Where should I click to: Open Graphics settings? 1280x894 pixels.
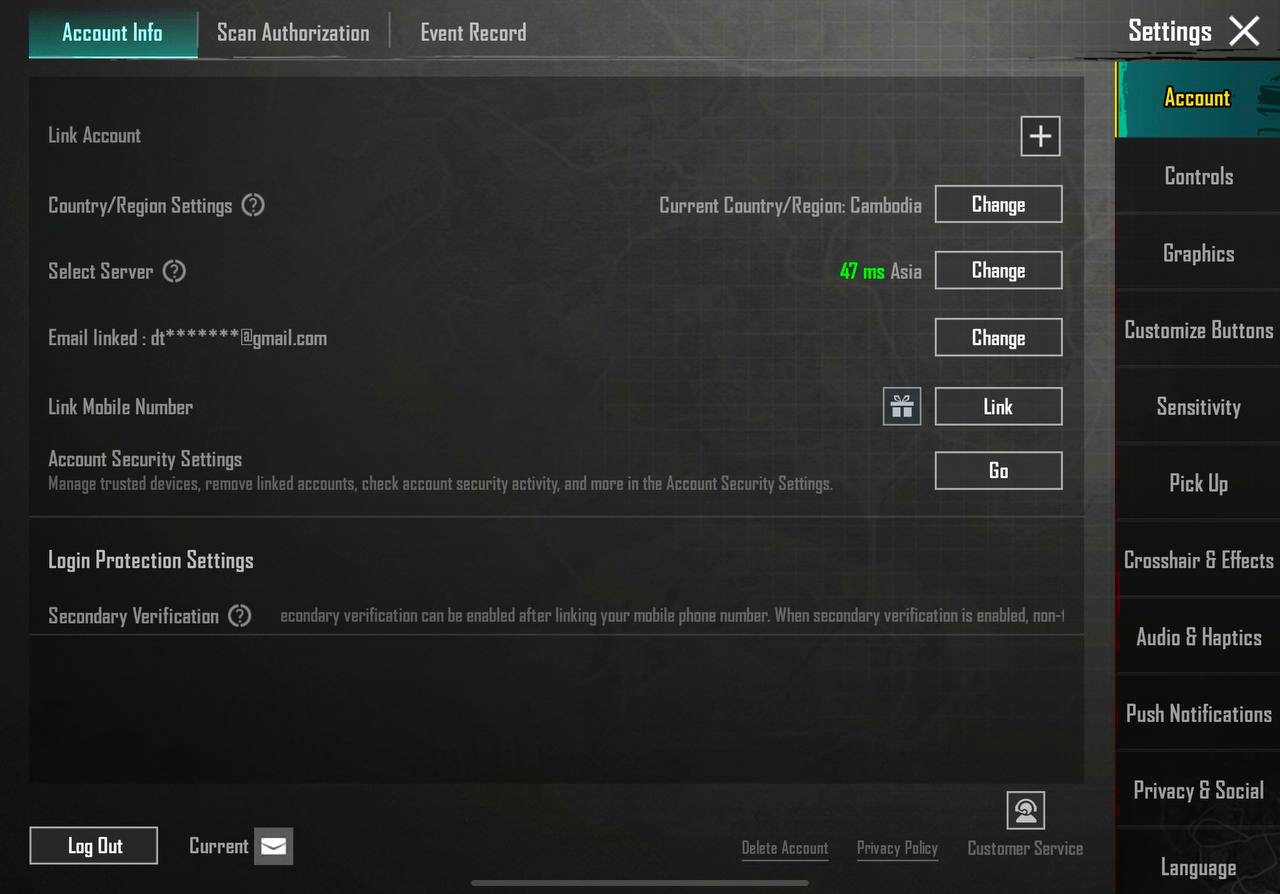pyautogui.click(x=1198, y=253)
